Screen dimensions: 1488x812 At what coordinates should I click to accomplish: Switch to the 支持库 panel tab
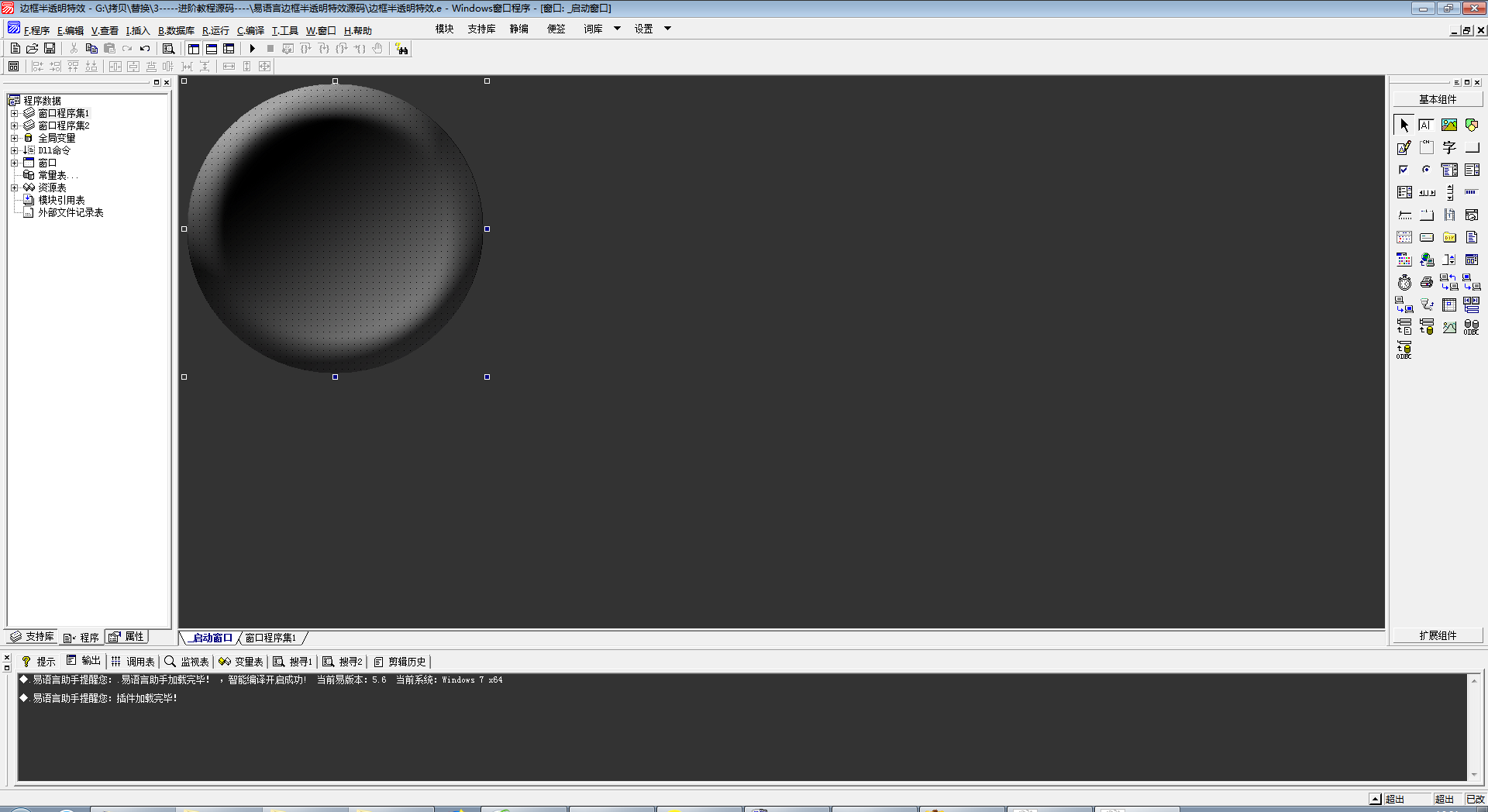[32, 637]
